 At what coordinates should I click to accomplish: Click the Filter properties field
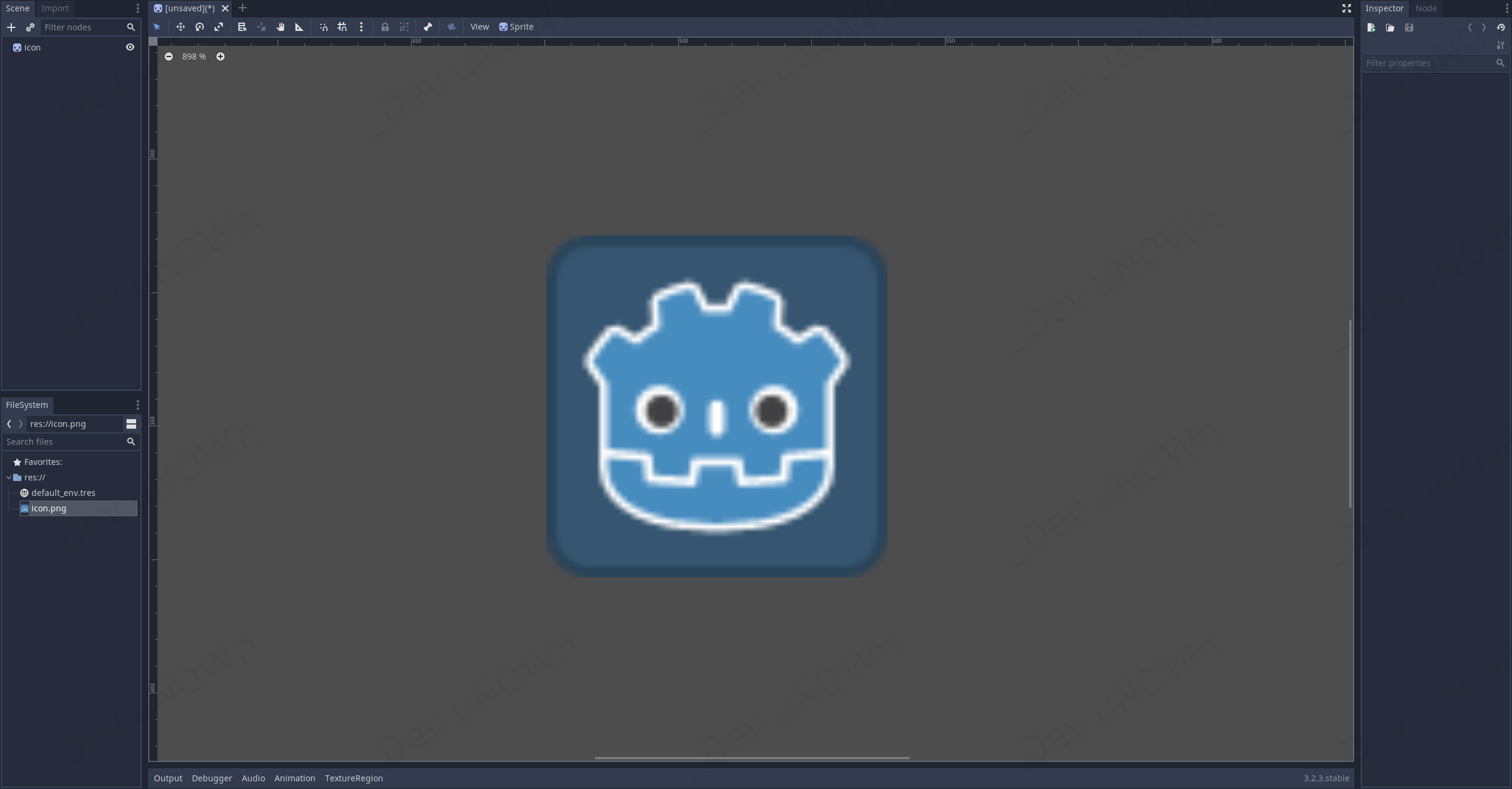tap(1429, 63)
